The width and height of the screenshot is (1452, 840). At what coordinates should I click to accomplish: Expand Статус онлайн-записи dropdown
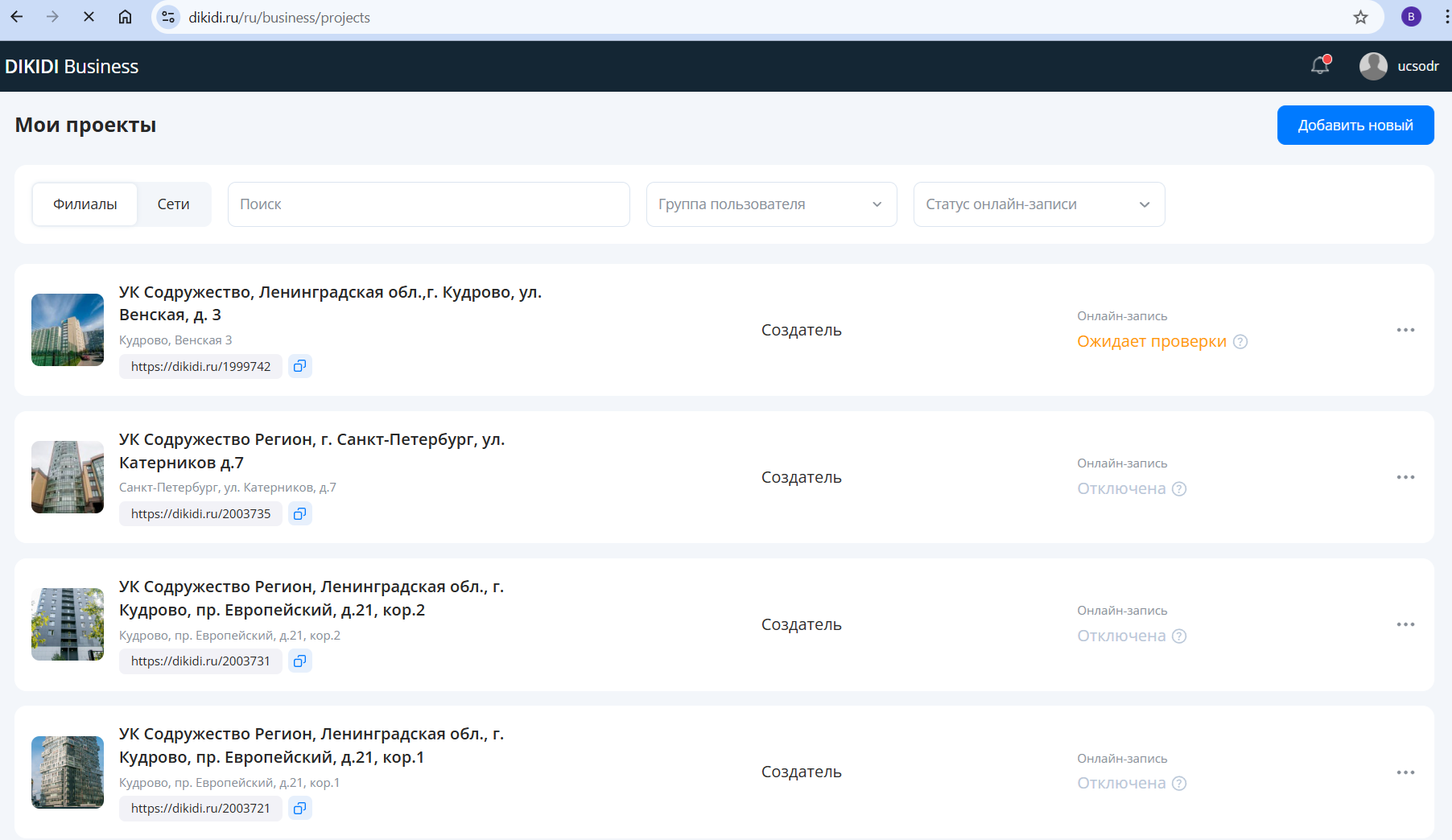(1038, 204)
